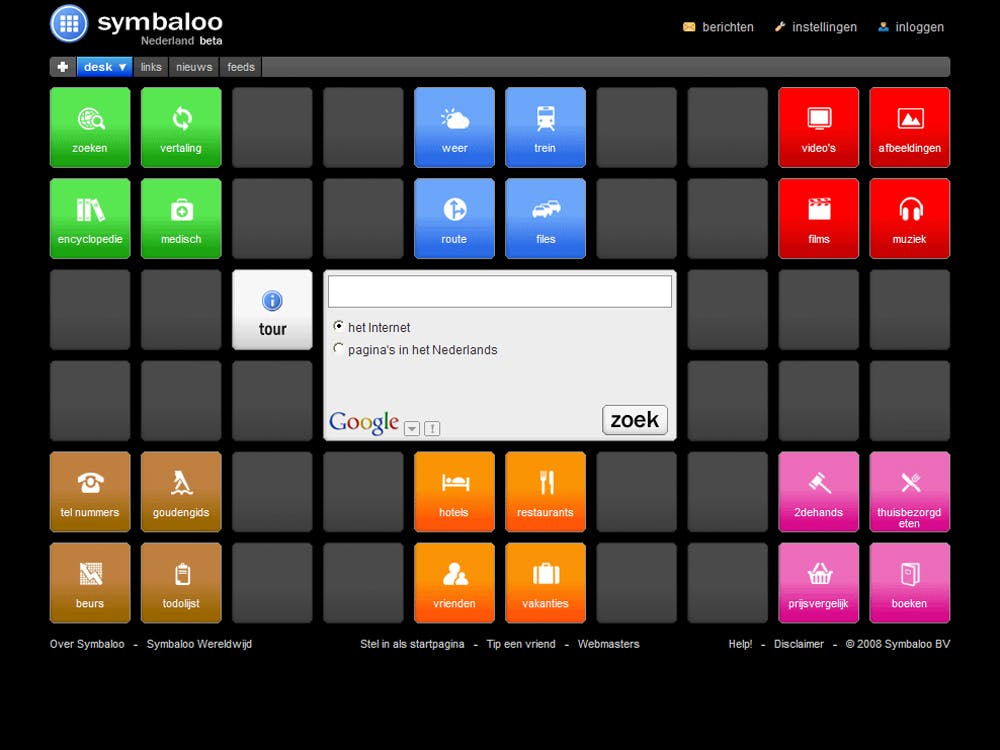1000x750 pixels.
Task: Open the boeken tile
Action: (909, 583)
